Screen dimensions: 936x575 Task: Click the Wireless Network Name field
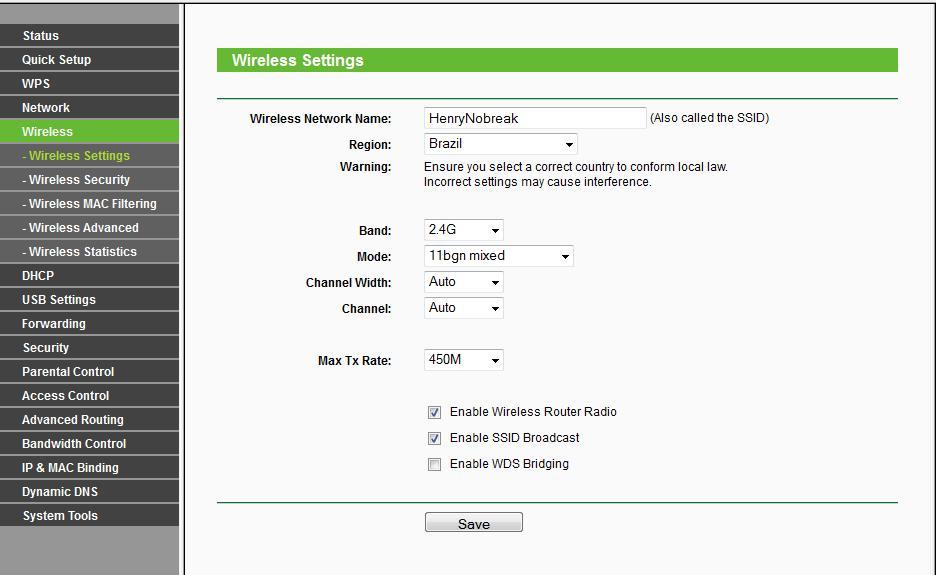(x=535, y=118)
